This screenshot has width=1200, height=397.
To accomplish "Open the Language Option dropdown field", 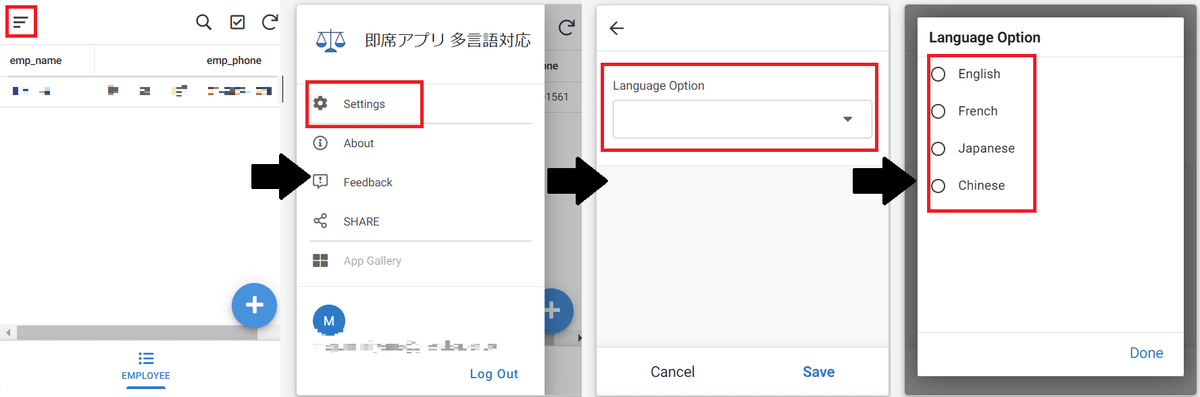I will coord(742,119).
